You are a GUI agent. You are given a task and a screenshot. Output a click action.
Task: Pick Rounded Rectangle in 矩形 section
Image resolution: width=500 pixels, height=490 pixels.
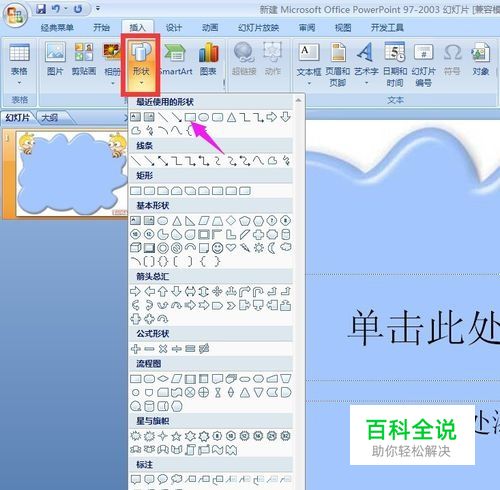point(149,191)
